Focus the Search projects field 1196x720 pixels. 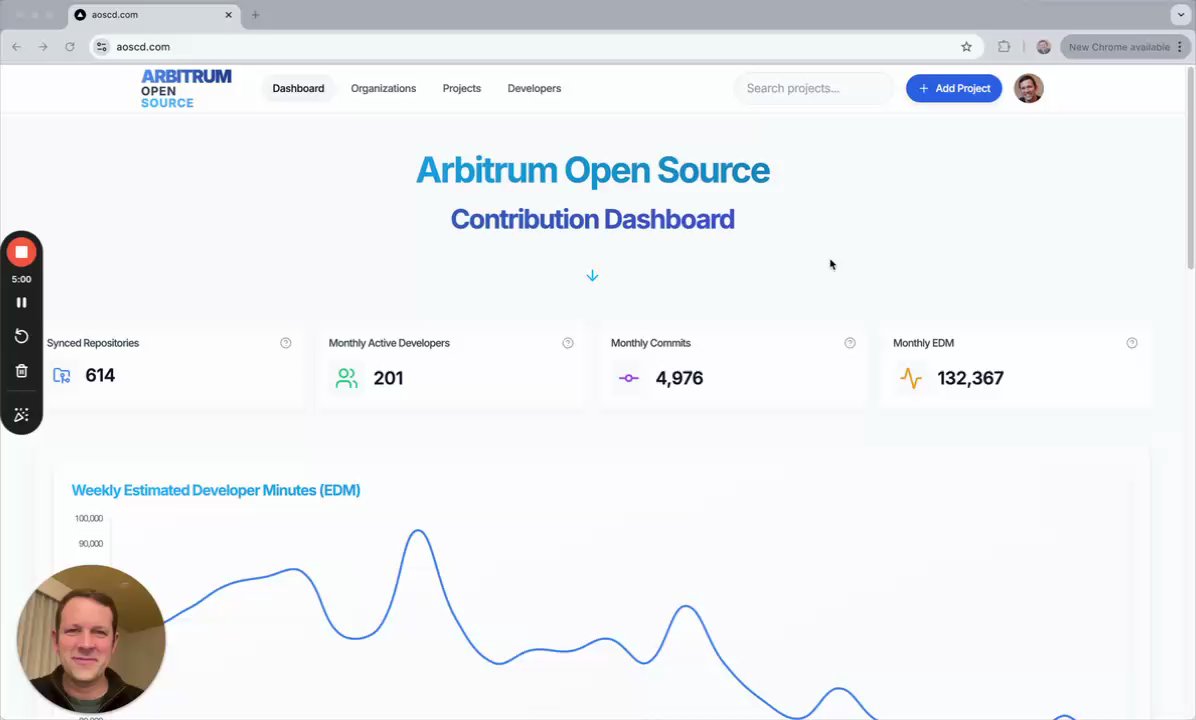tap(813, 88)
